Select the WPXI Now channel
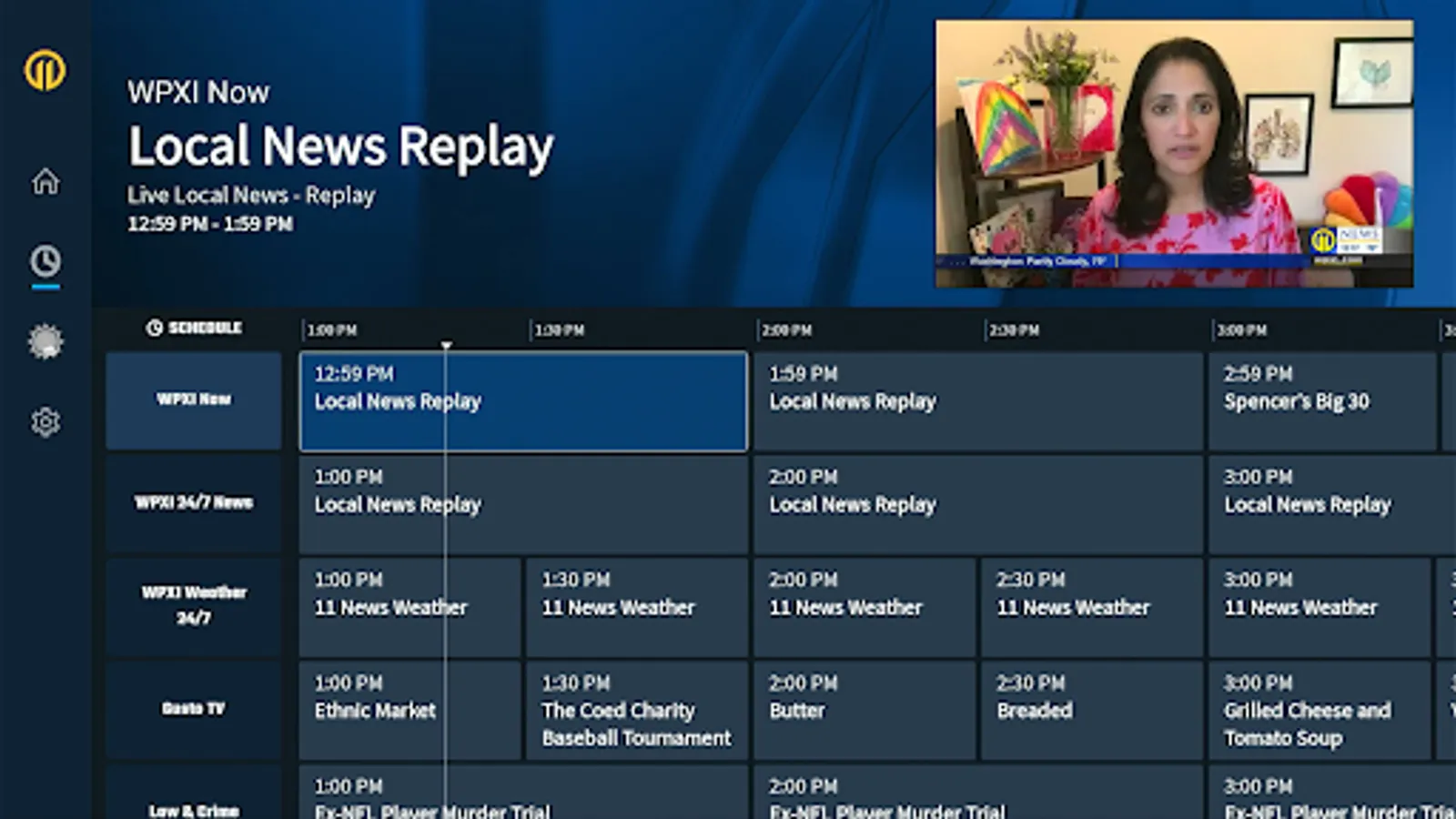Image resolution: width=1456 pixels, height=819 pixels. coord(194,400)
